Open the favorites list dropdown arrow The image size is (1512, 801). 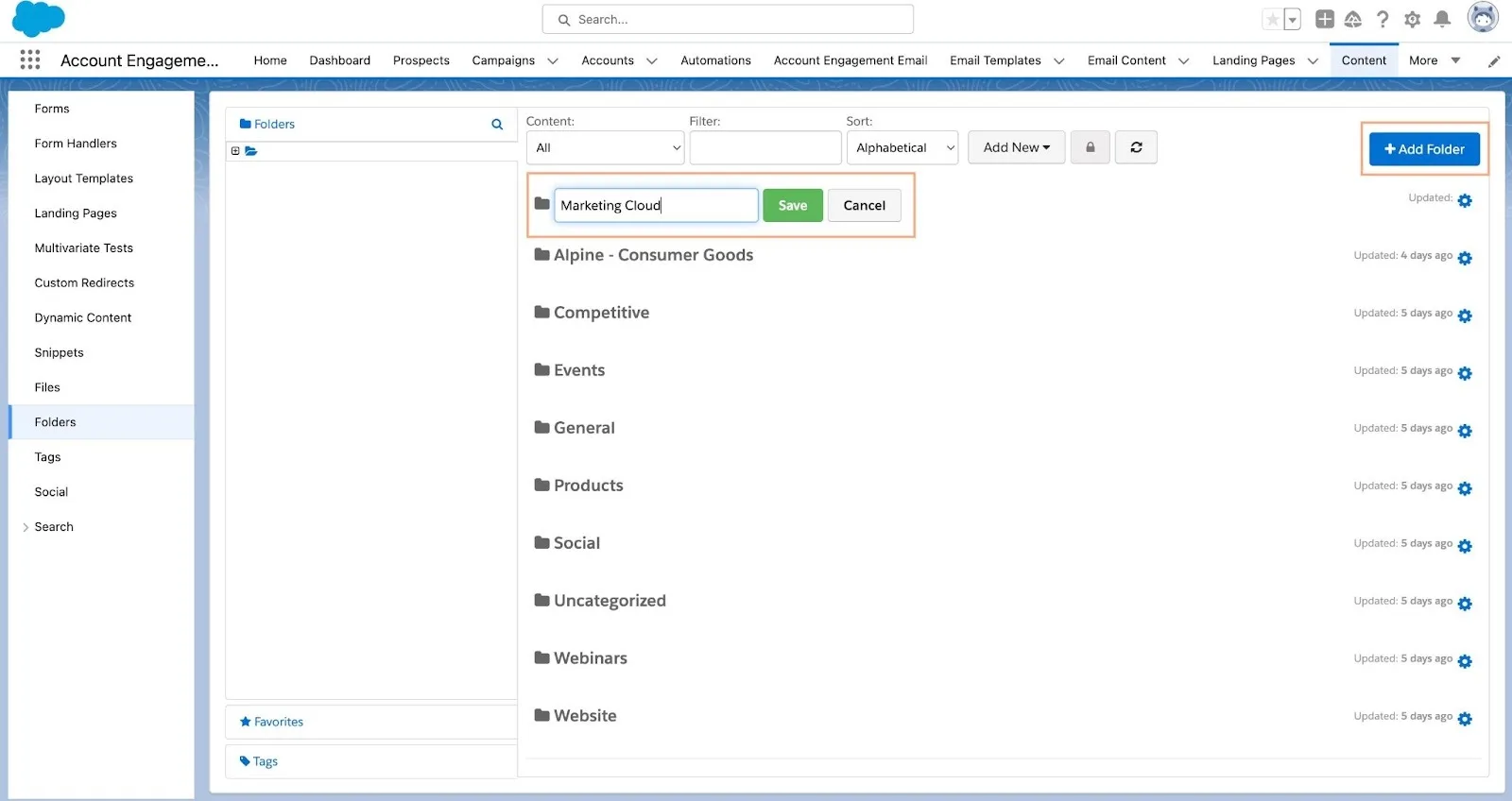(x=1293, y=19)
